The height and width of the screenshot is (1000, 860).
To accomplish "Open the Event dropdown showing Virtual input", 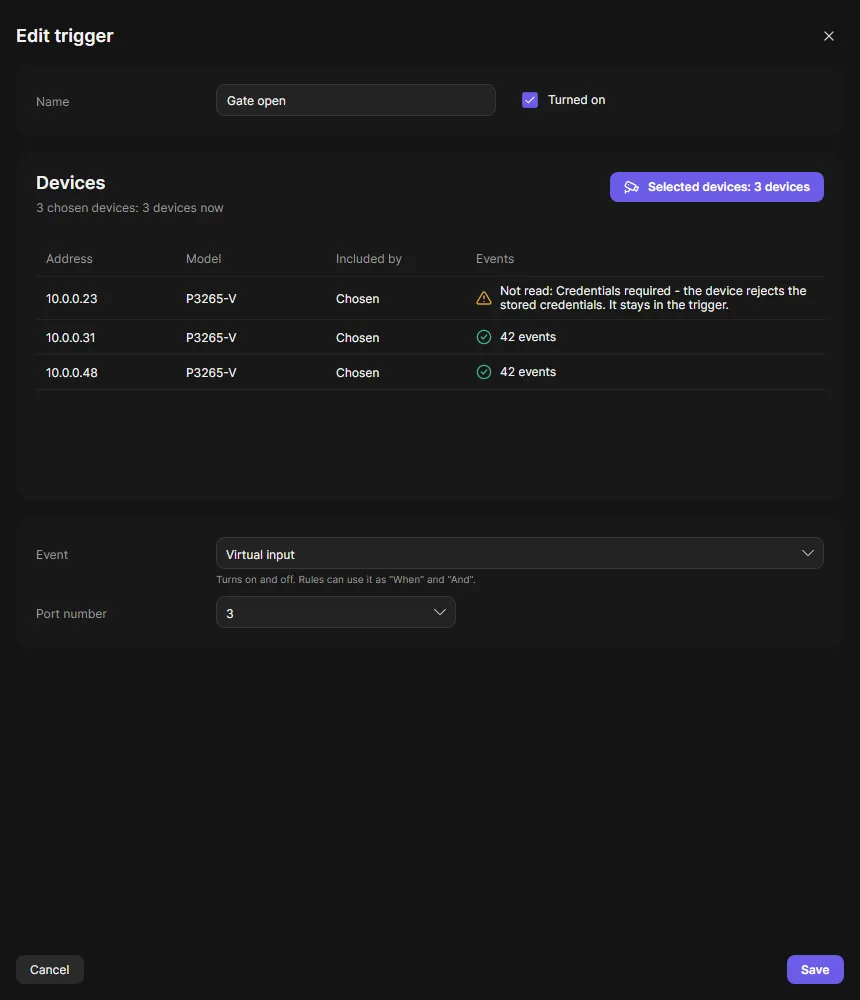I will [519, 553].
